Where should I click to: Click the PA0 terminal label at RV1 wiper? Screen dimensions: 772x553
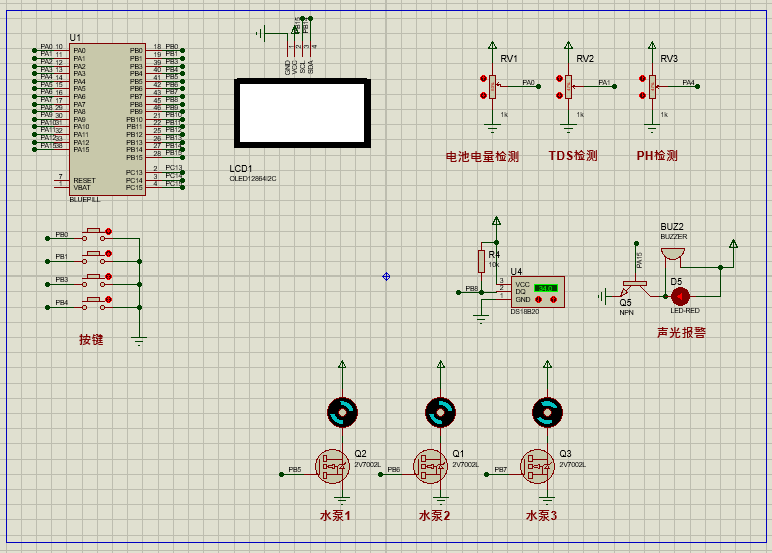529,83
